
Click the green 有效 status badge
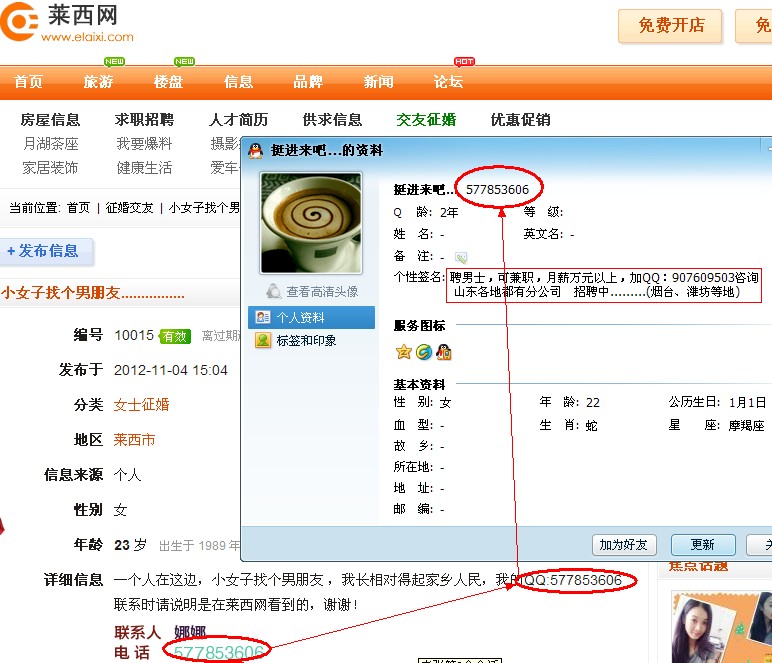pos(175,337)
